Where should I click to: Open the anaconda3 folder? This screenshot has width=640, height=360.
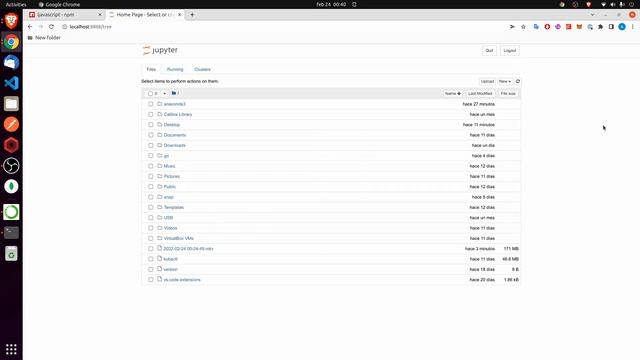[175, 104]
